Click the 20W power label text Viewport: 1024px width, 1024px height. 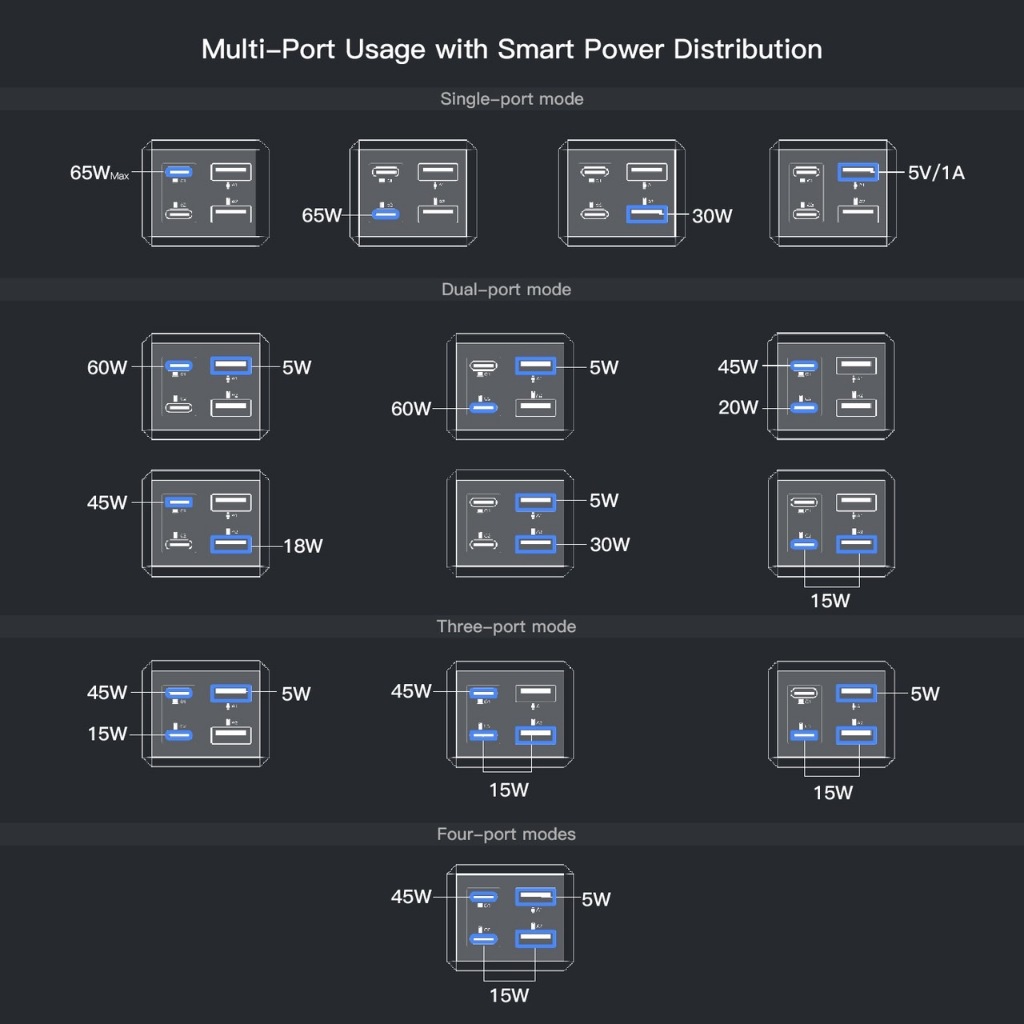(x=737, y=408)
